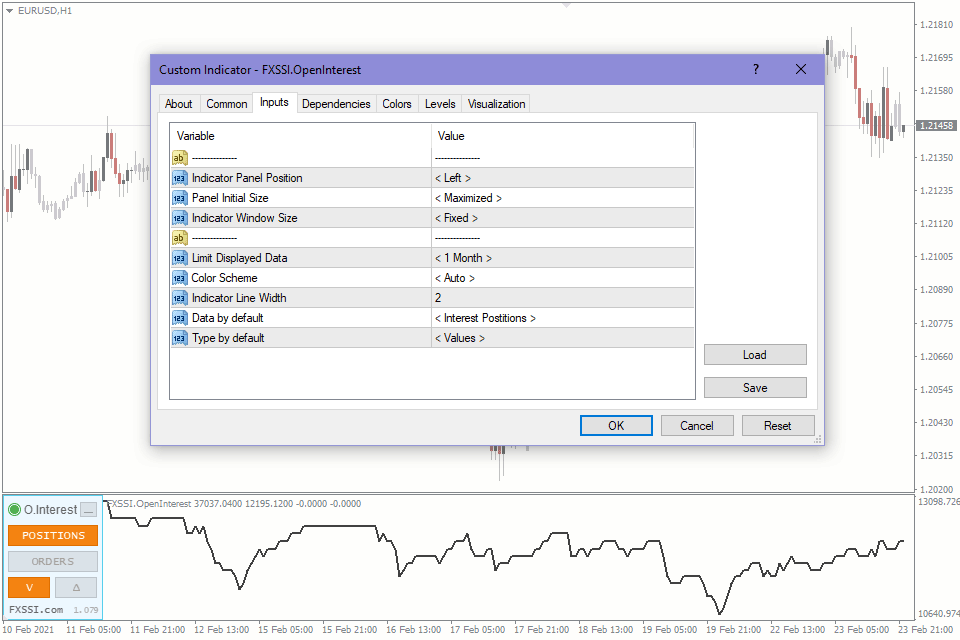The height and width of the screenshot is (640, 960).
Task: Open the About tab
Action: [x=178, y=104]
